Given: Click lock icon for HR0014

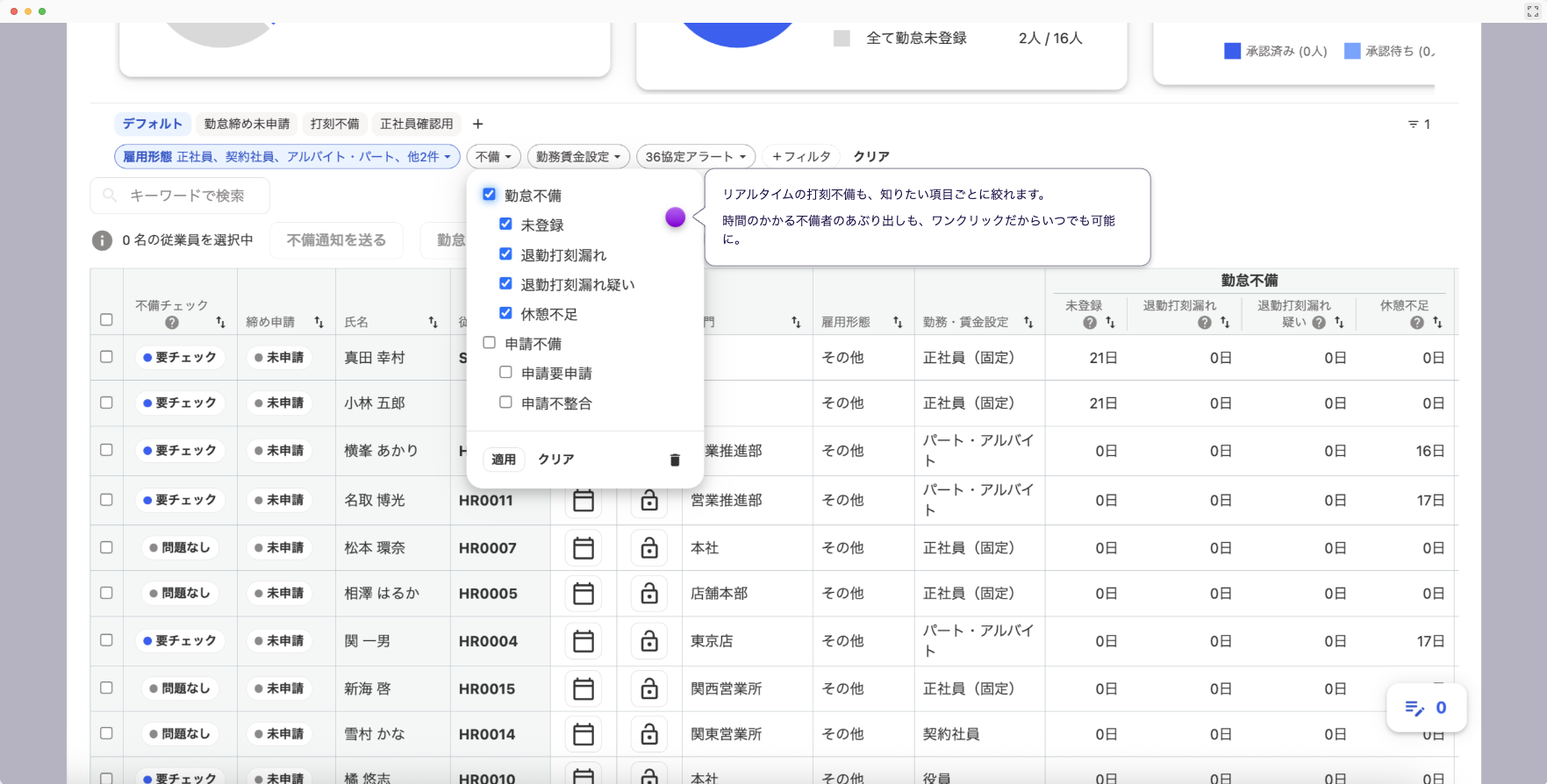Looking at the screenshot, I should pyautogui.click(x=649, y=734).
